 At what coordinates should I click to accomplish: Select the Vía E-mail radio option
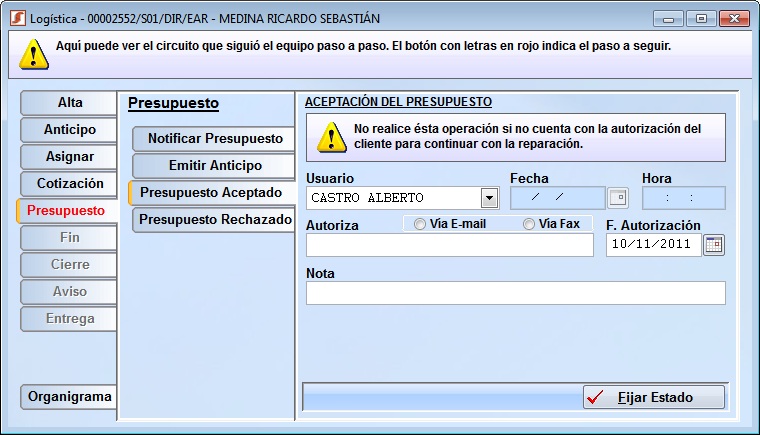click(x=420, y=224)
